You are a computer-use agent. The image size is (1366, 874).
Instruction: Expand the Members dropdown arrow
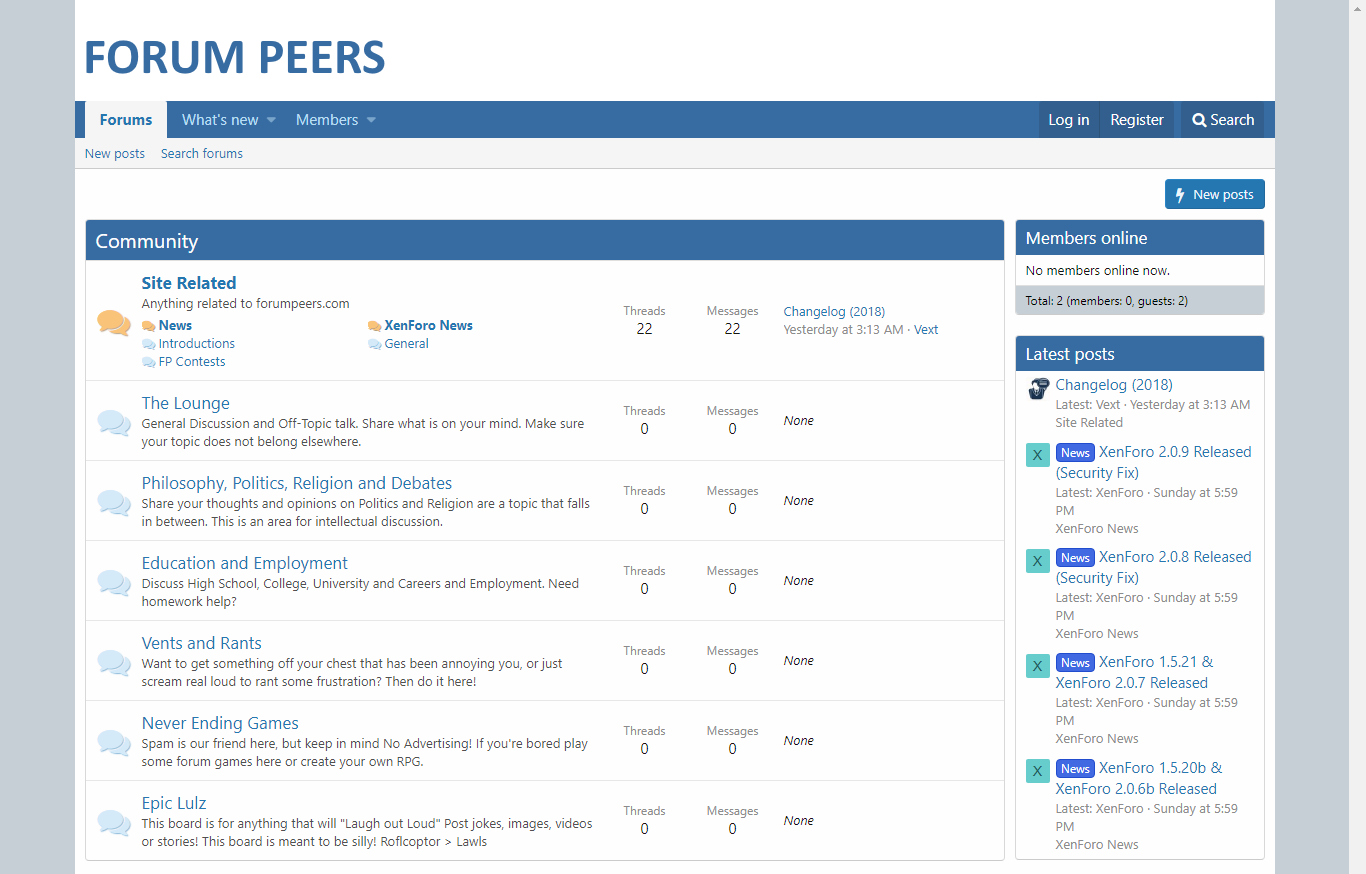click(371, 120)
